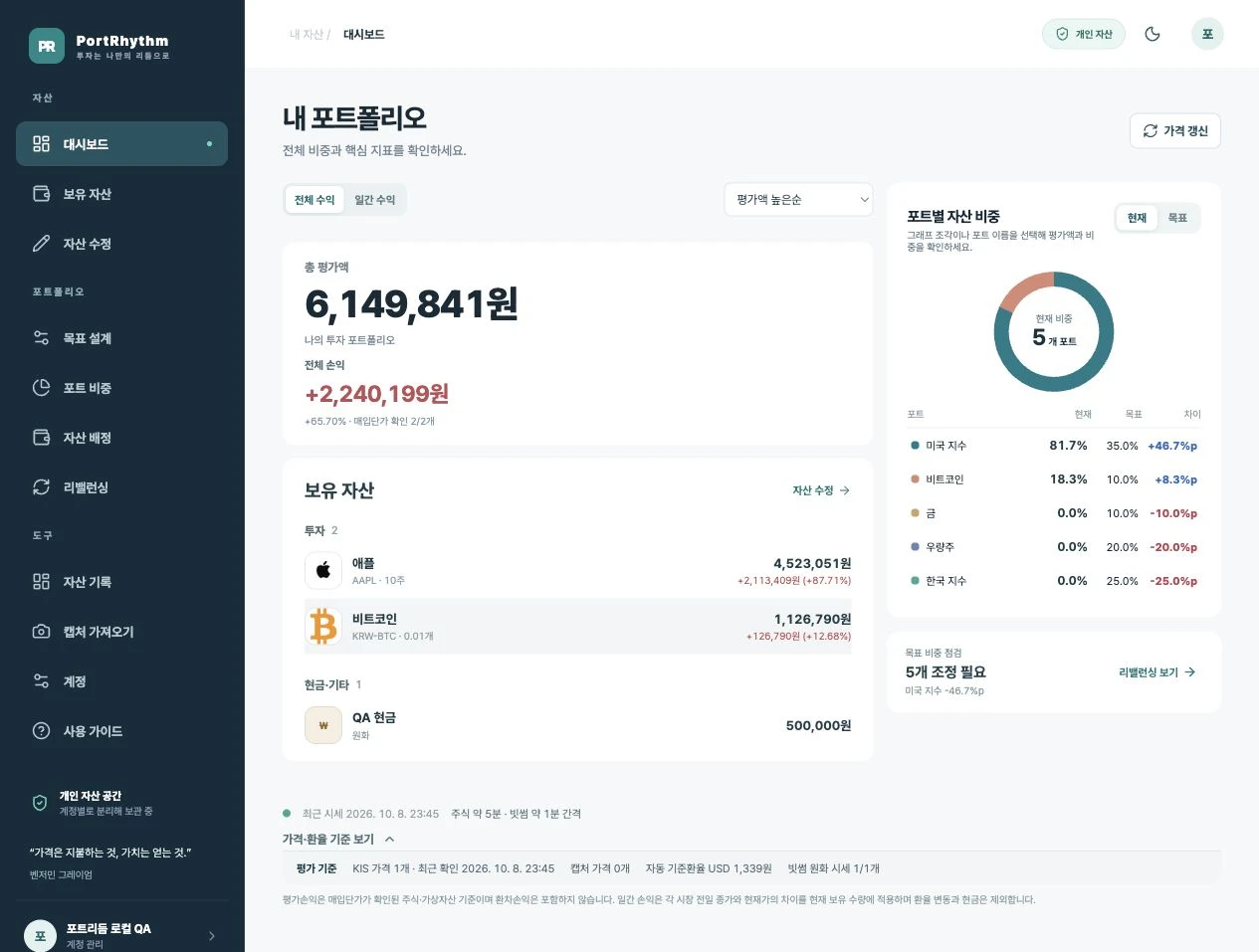This screenshot has width=1259, height=952.
Task: Click the 계정 sliders icon
Action: pos(41,680)
